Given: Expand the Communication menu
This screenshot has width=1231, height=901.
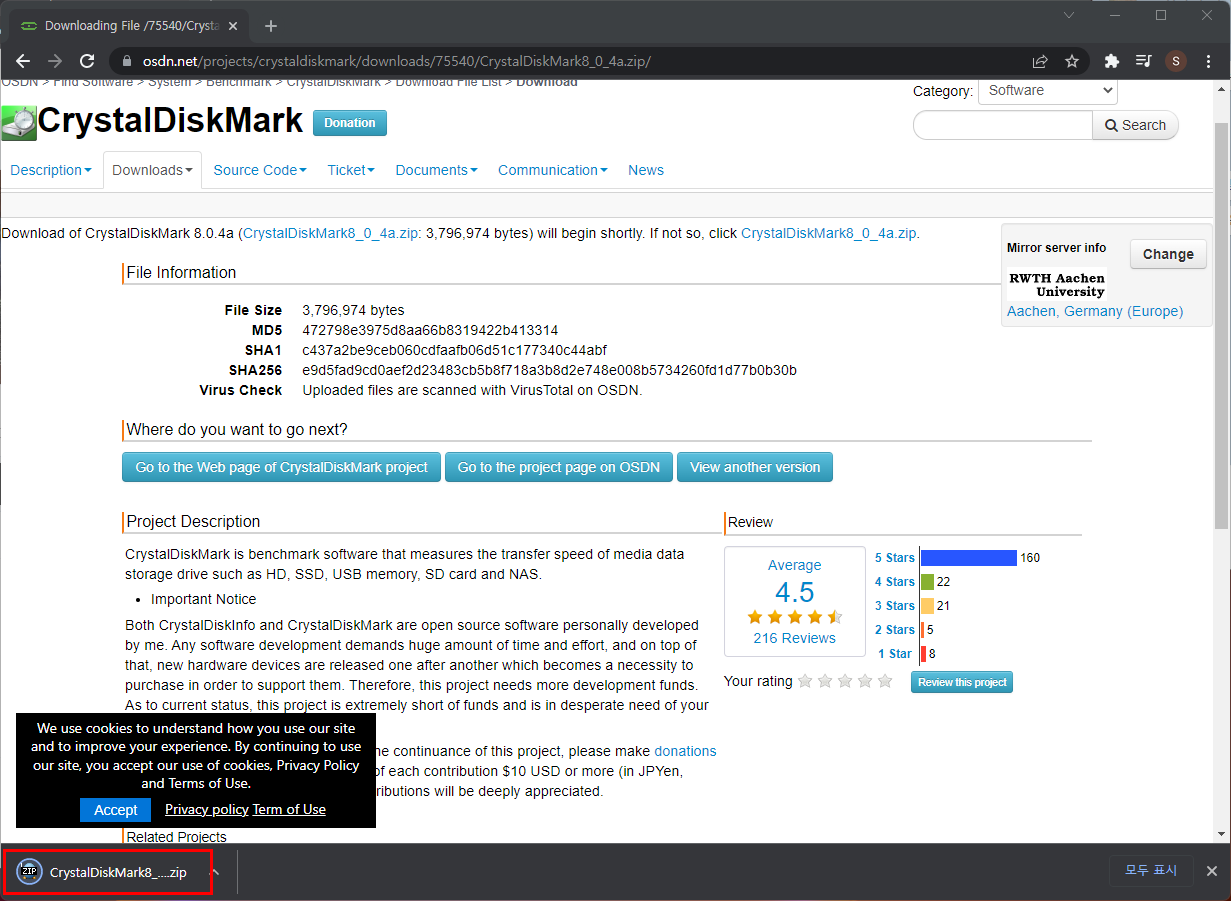Looking at the screenshot, I should click(553, 170).
